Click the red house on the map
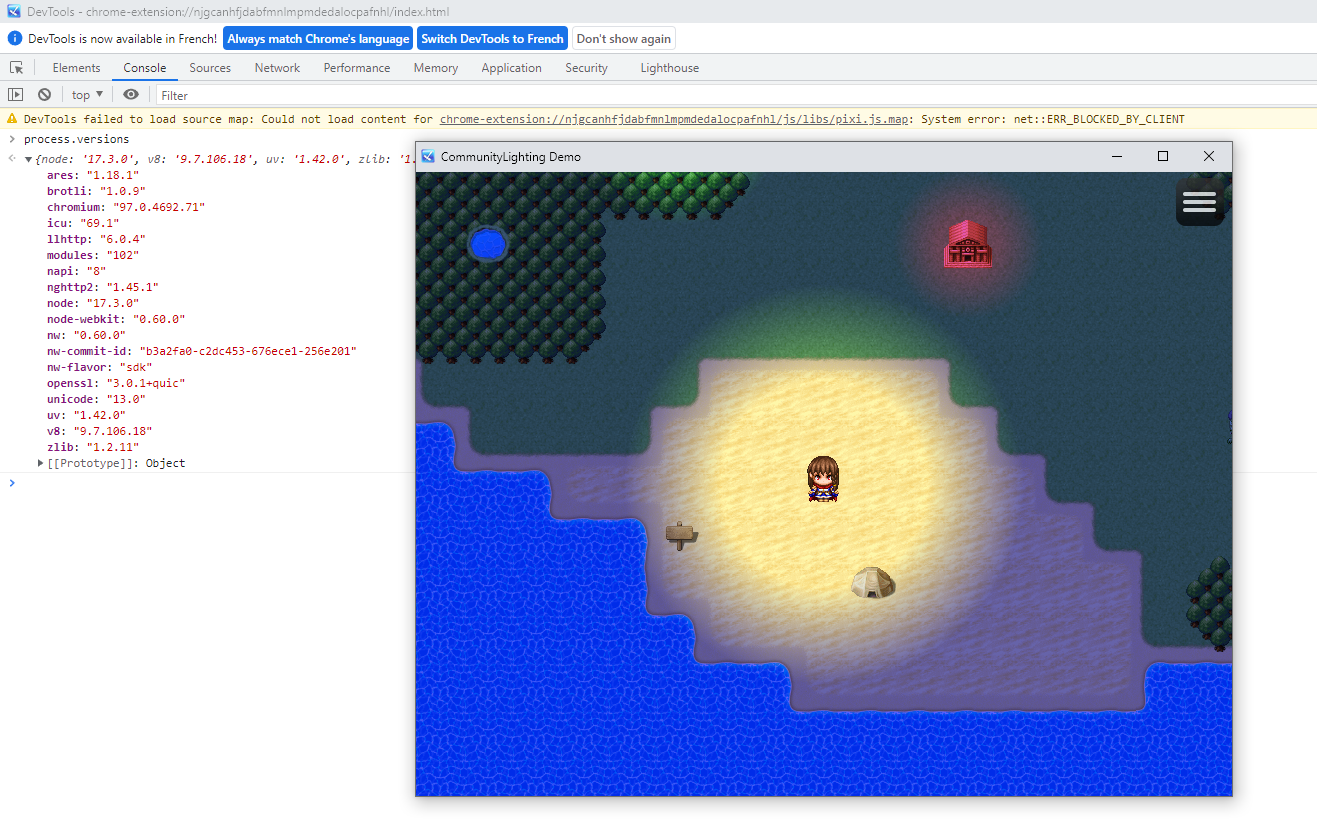Viewport: 1317px width, 824px height. coord(967,244)
